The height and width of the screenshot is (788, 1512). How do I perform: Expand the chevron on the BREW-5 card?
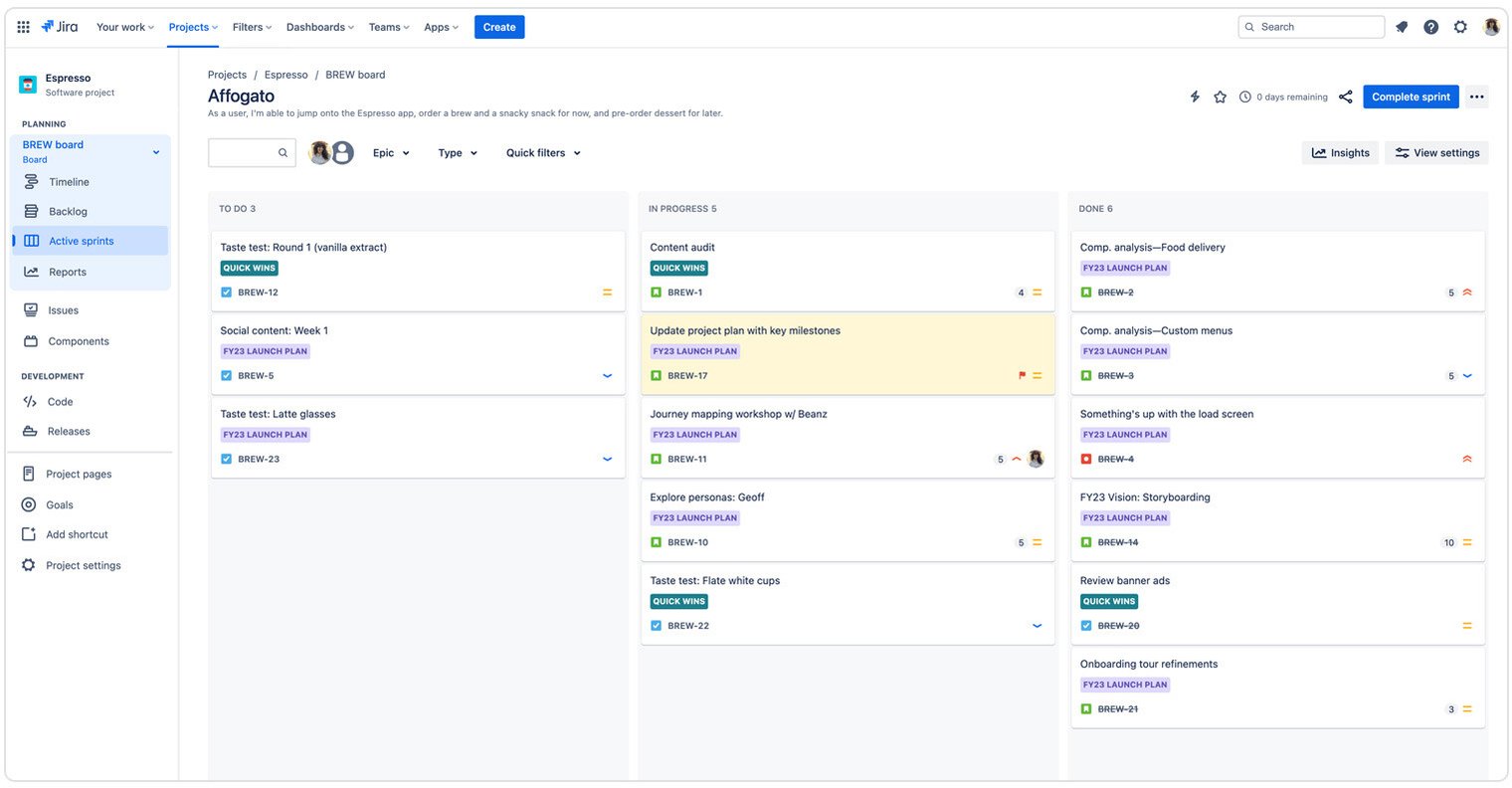coord(607,376)
